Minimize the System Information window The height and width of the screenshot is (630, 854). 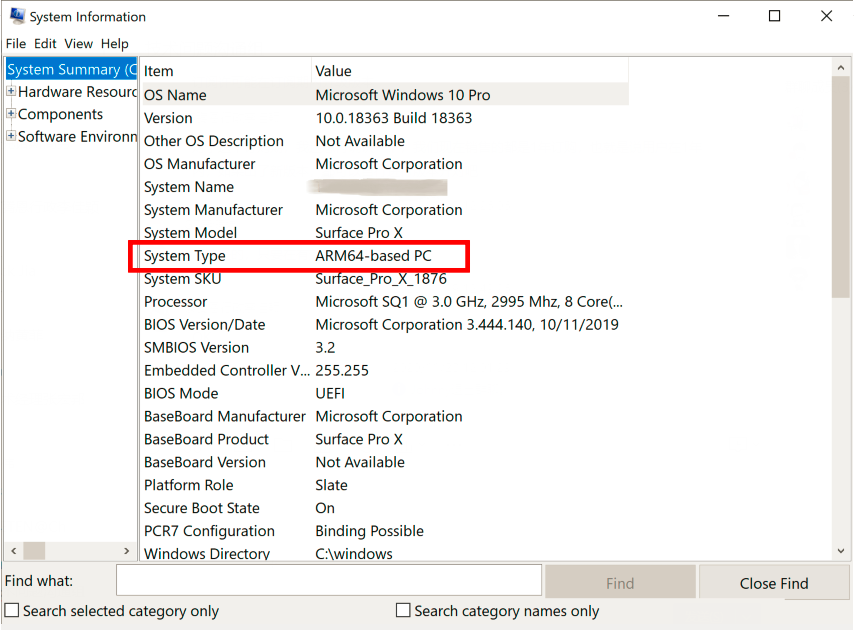(723, 16)
